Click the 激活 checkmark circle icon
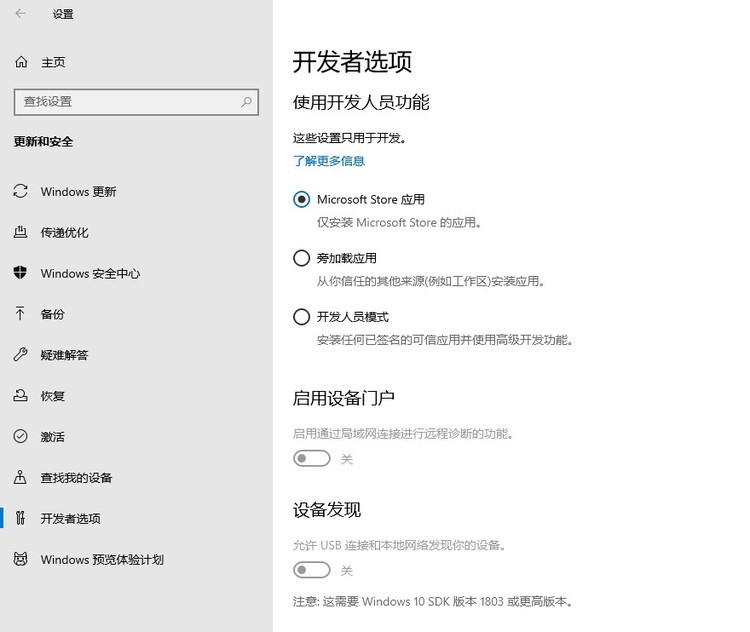The image size is (750, 632). pos(20,436)
